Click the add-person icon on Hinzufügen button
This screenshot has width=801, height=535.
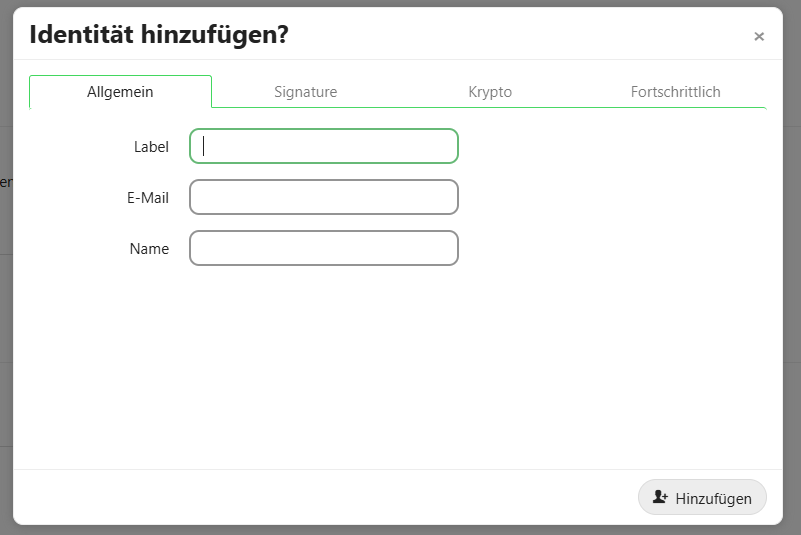659,497
